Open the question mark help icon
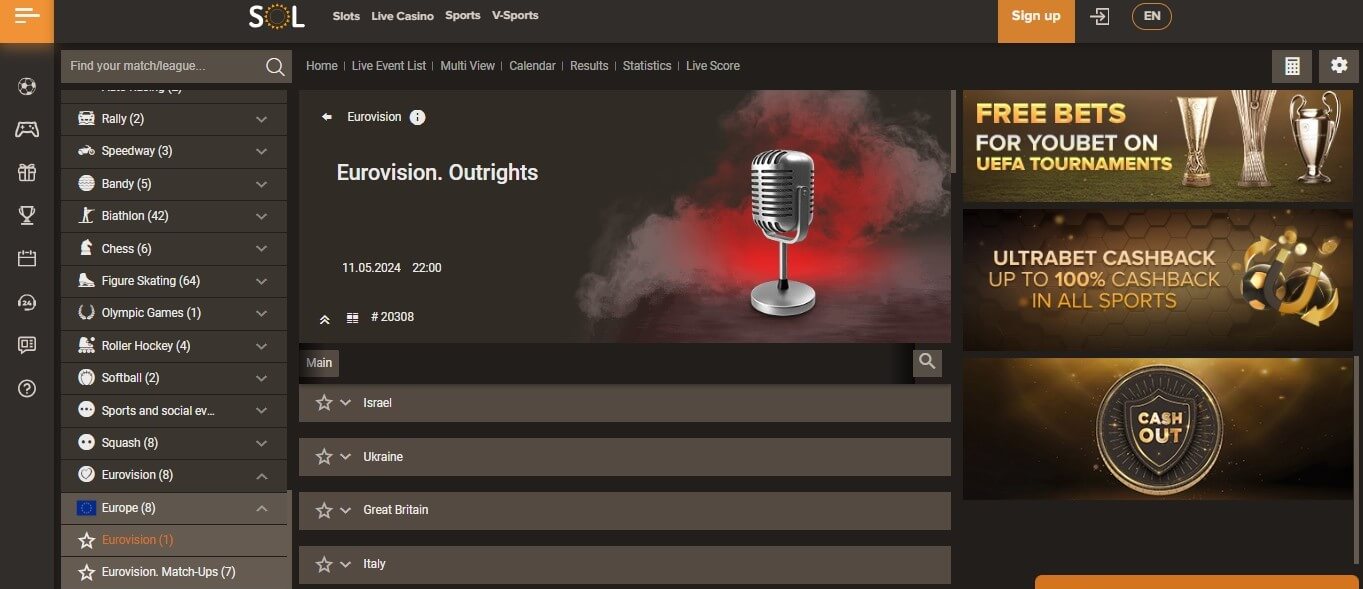Image resolution: width=1363 pixels, height=589 pixels. click(27, 388)
